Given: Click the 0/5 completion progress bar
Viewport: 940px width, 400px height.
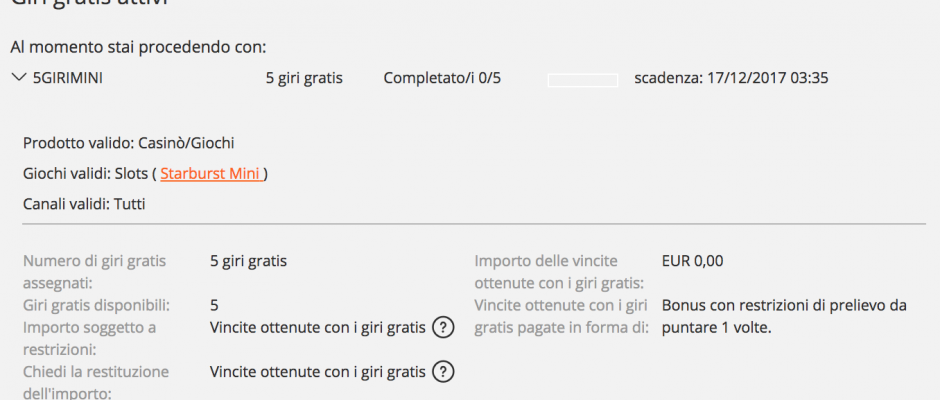Looking at the screenshot, I should pos(582,79).
